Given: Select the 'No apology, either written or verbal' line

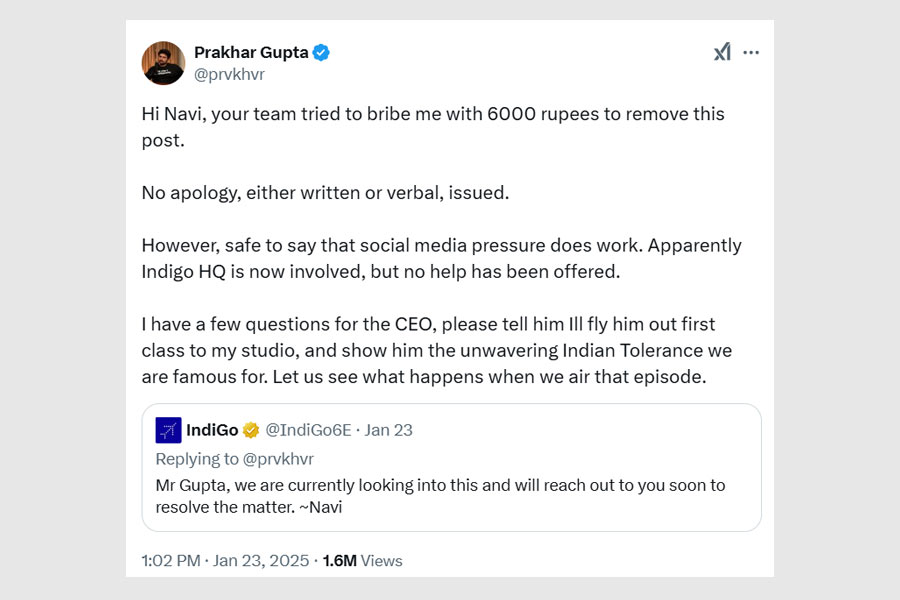Looking at the screenshot, I should (325, 192).
